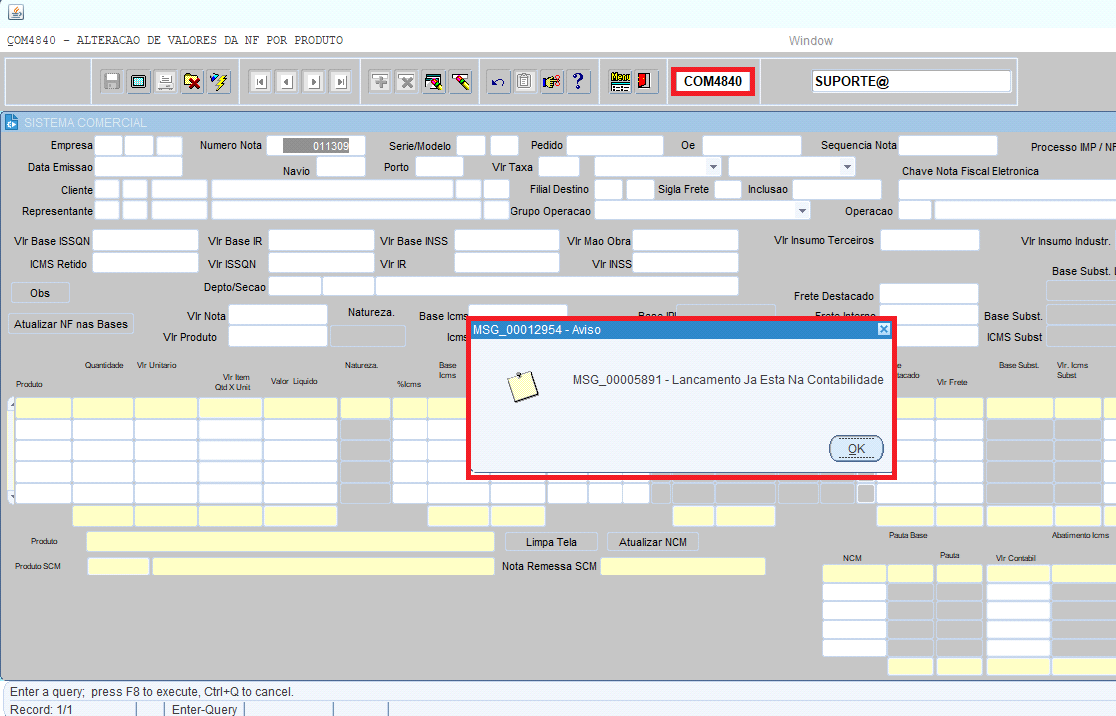Click the Limpa Tela button
This screenshot has width=1116, height=716.
(x=550, y=541)
